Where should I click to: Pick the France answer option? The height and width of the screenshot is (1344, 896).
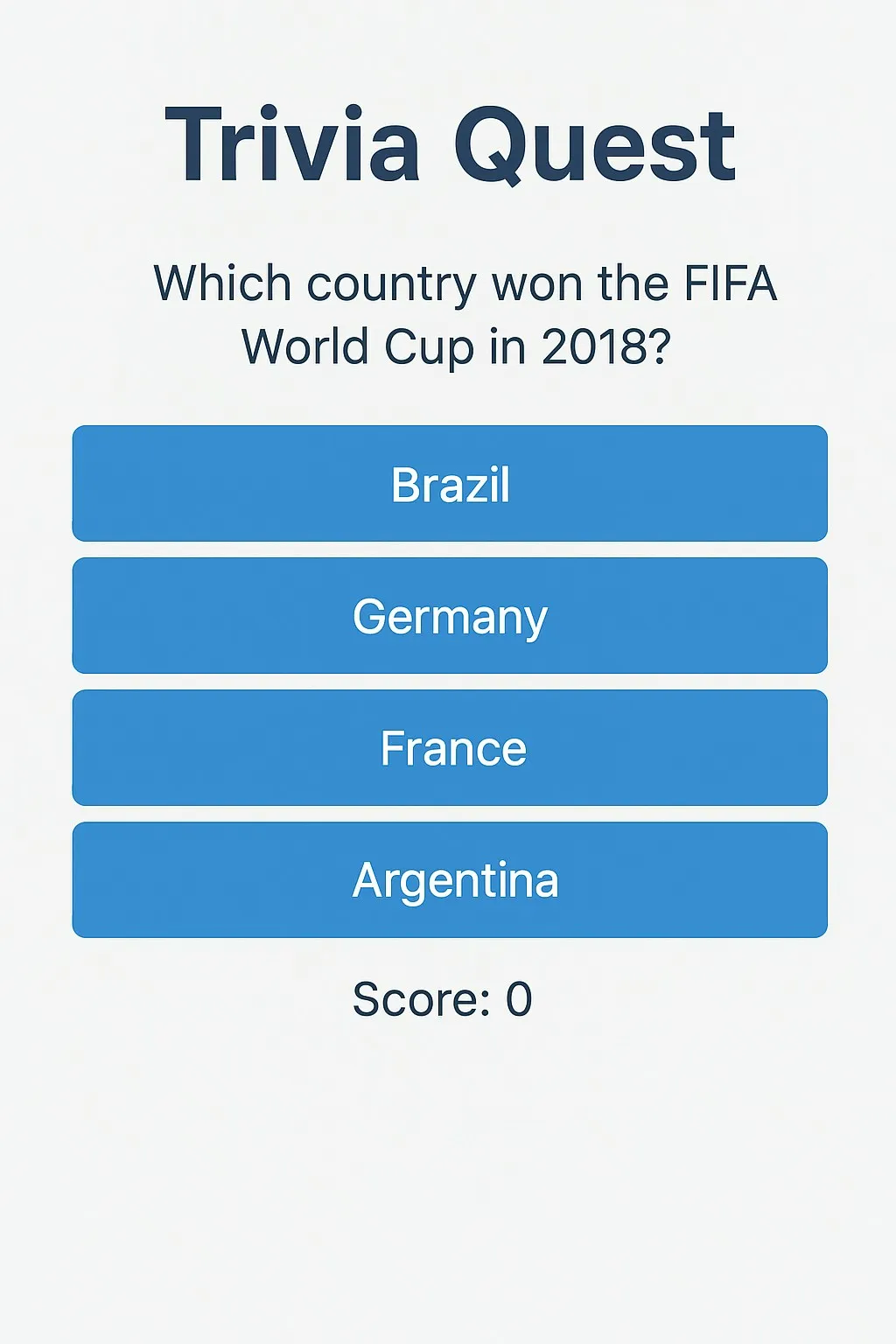(x=450, y=748)
